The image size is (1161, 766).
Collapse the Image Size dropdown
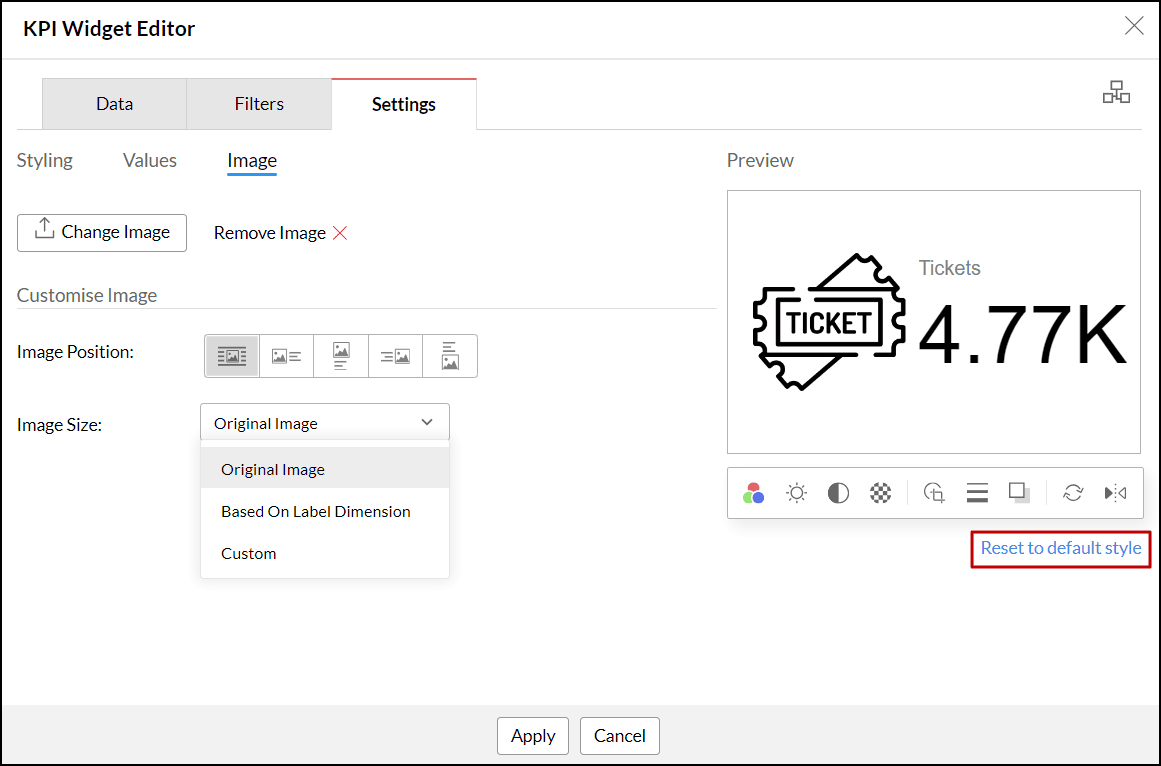click(x=325, y=423)
